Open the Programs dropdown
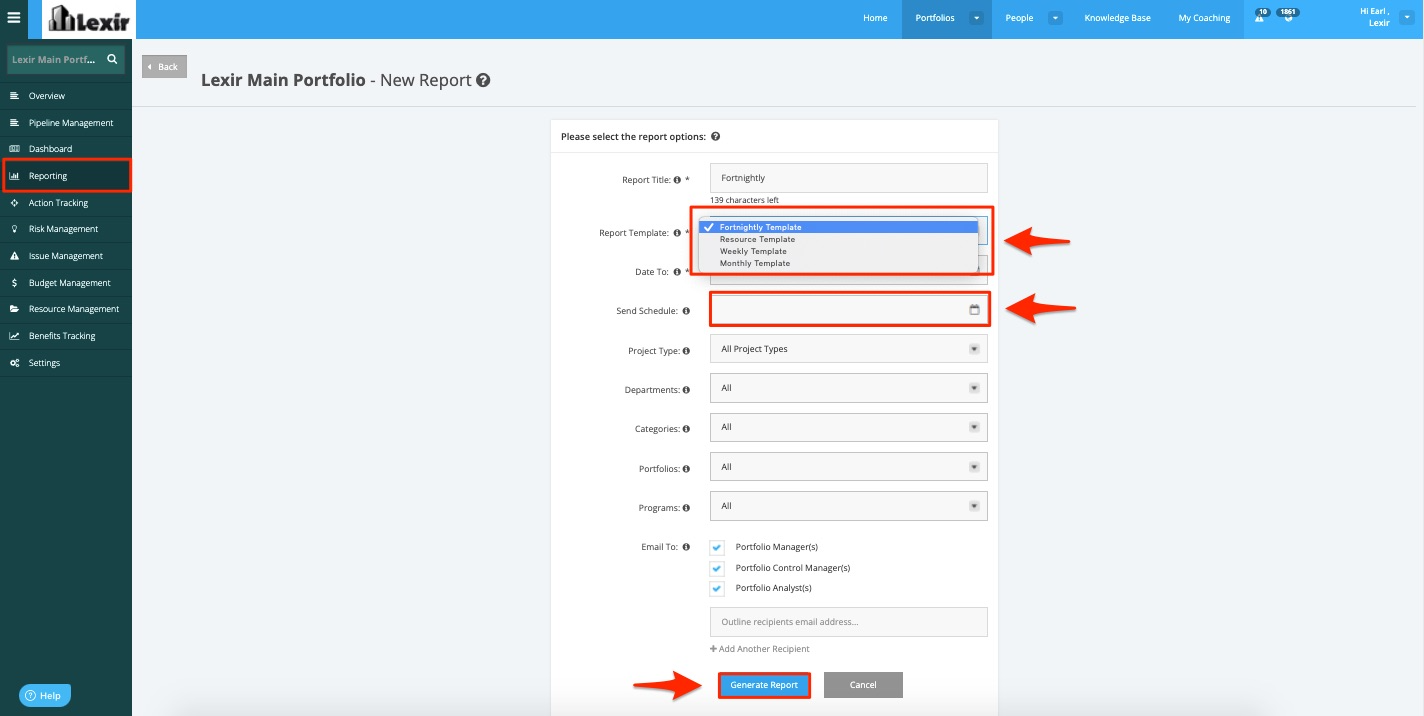 point(848,506)
